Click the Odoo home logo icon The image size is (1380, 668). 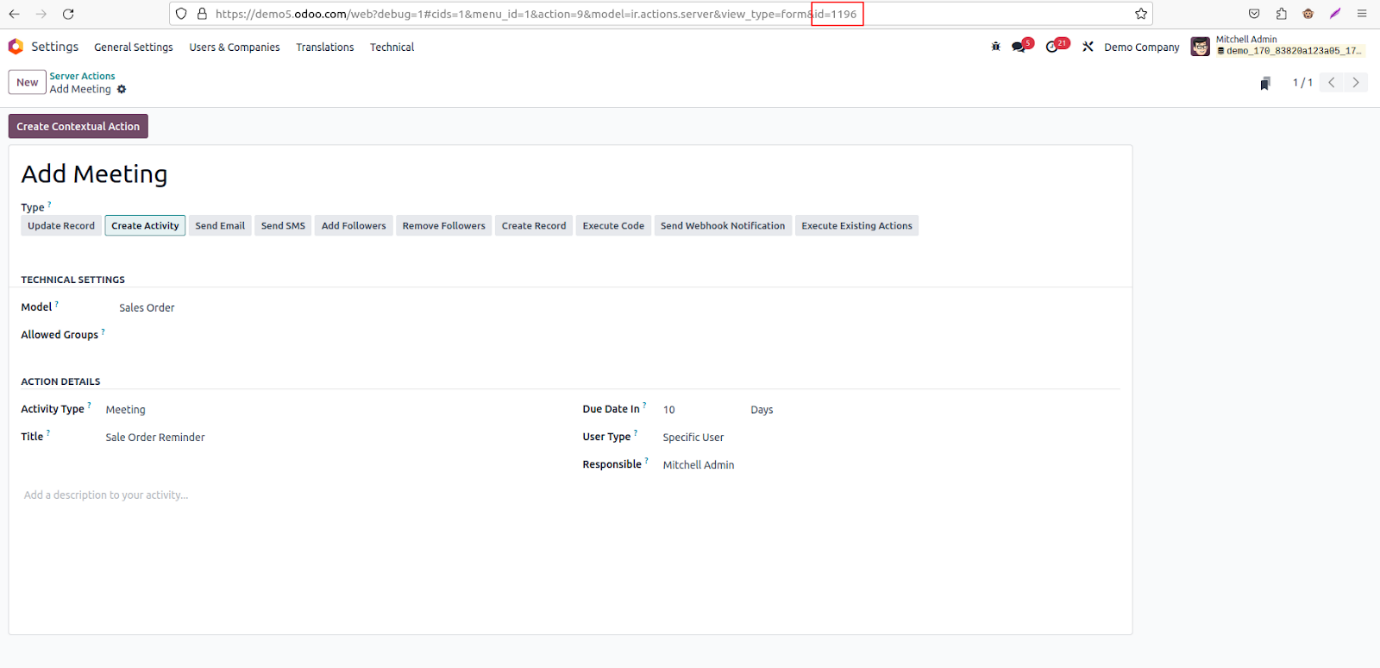pyautogui.click(x=15, y=46)
